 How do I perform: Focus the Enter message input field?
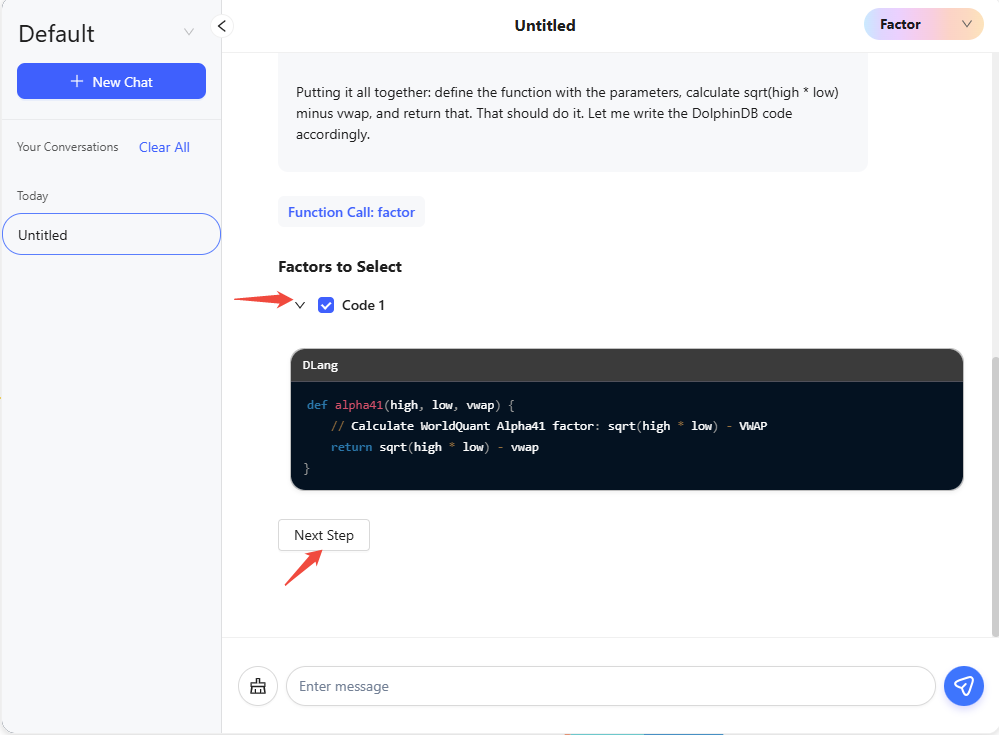[x=610, y=686]
